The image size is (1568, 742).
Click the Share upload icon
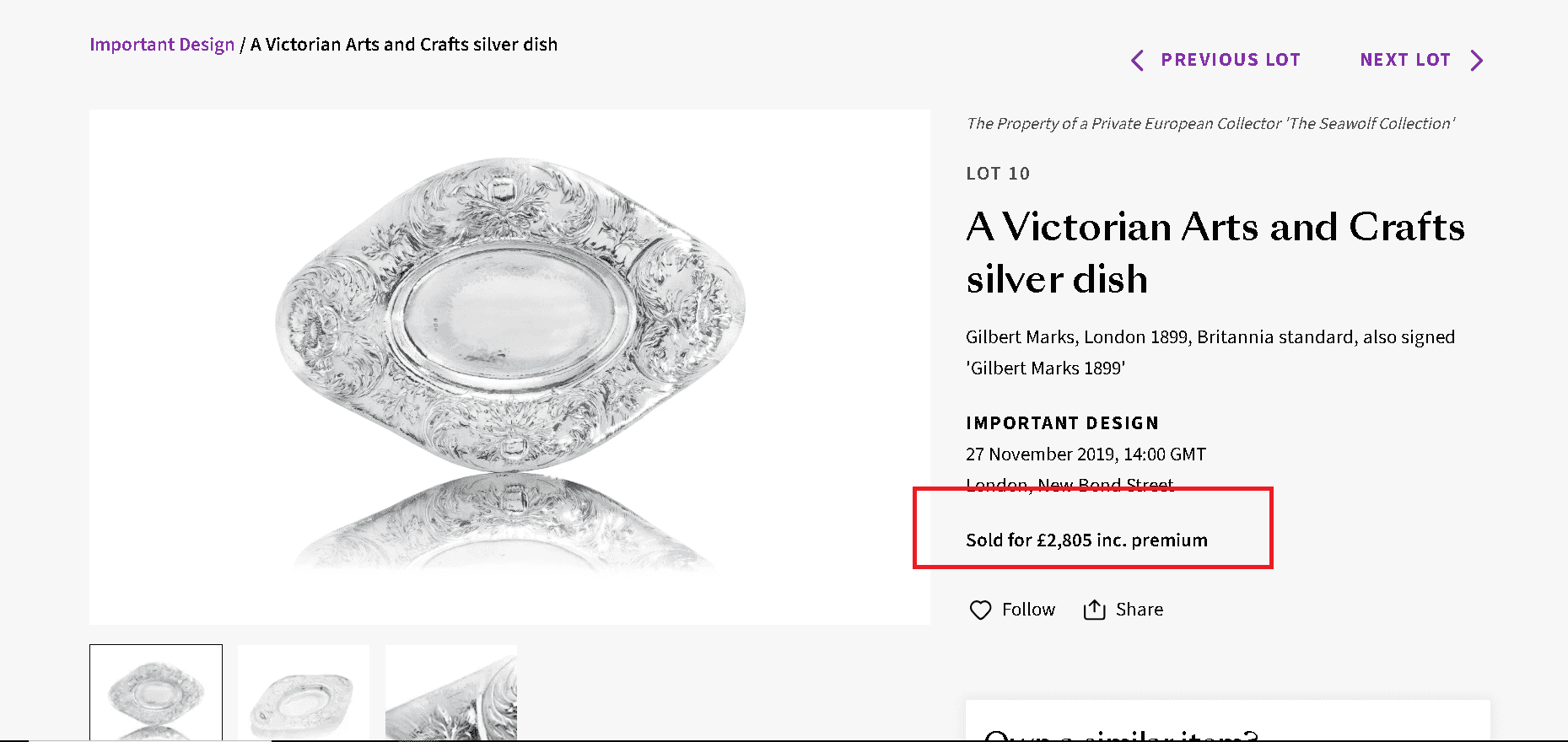1095,609
